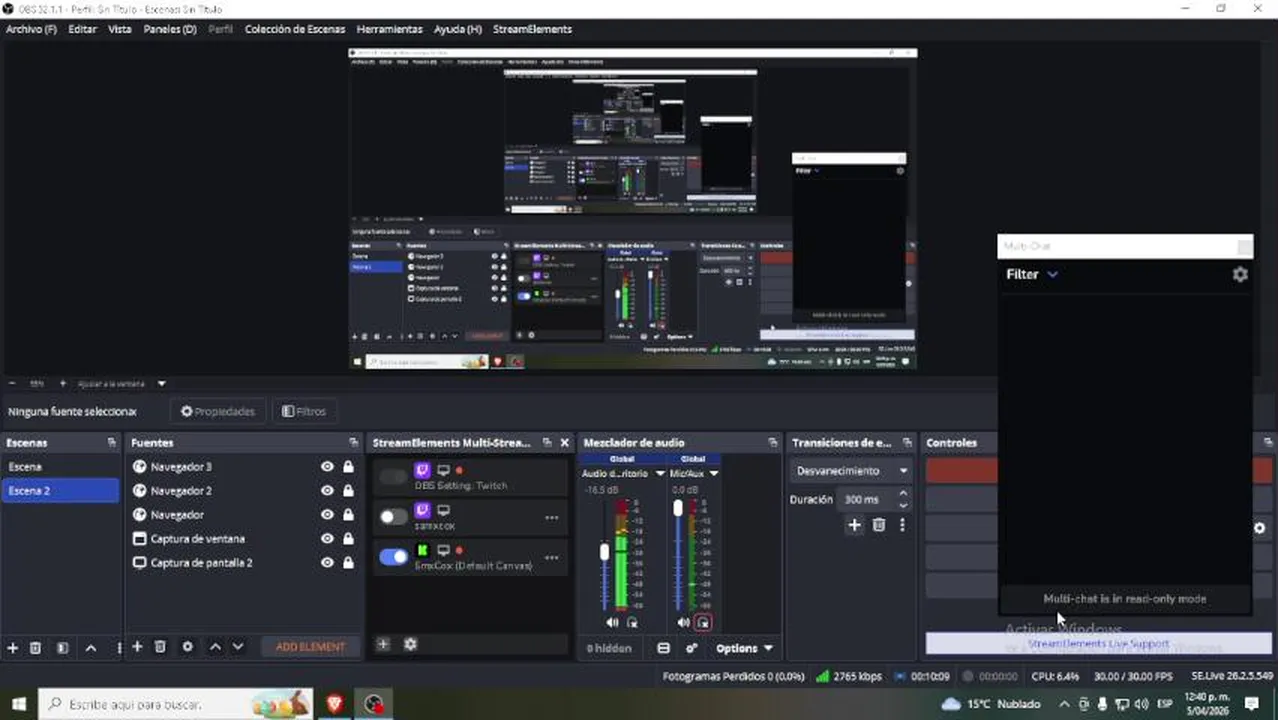Hide Captura de pantalla 2 source
Image resolution: width=1278 pixels, height=720 pixels.
327,563
